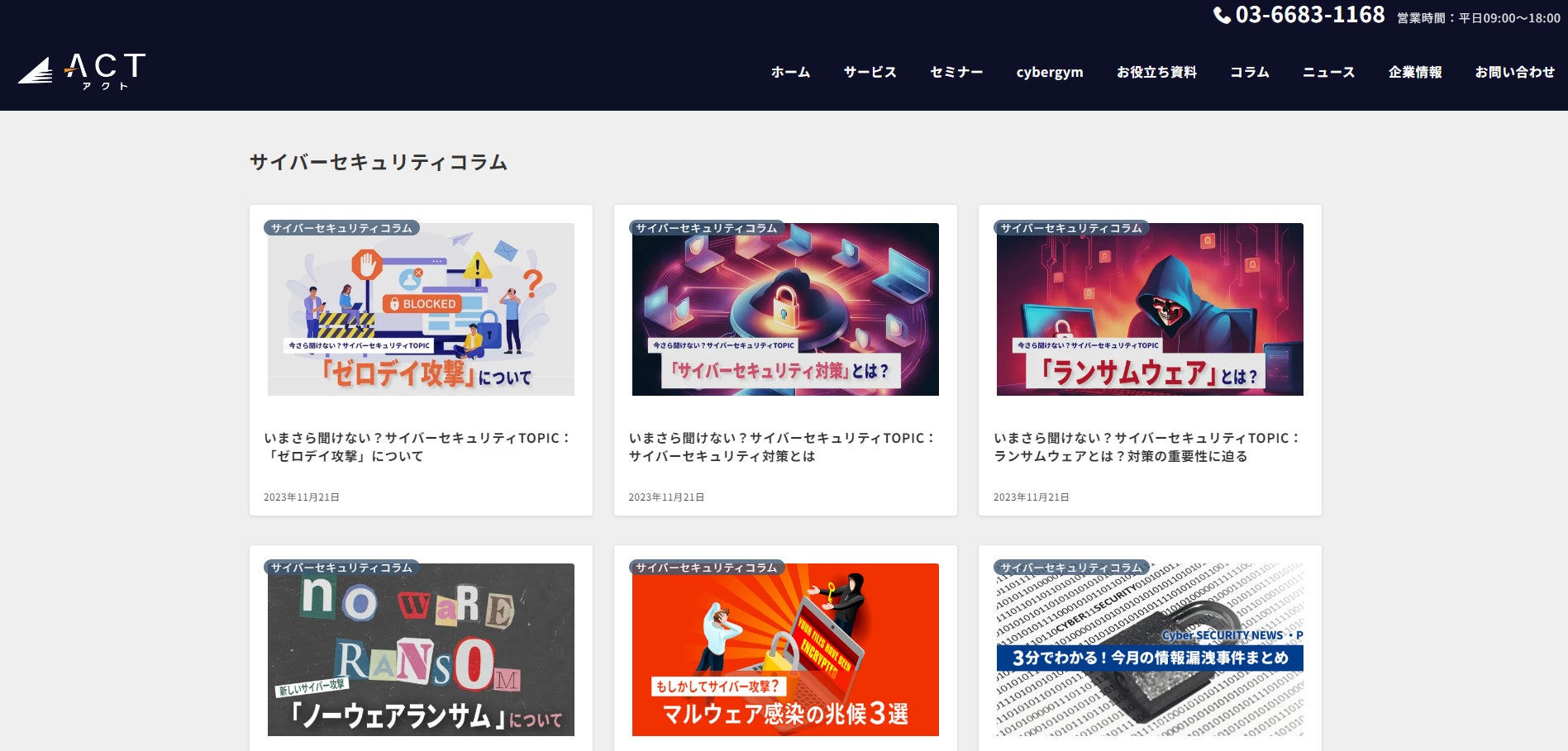Read the サイバーセキュリティ対策とは article title link
Viewport: 1568px width, 751px height.
(782, 447)
